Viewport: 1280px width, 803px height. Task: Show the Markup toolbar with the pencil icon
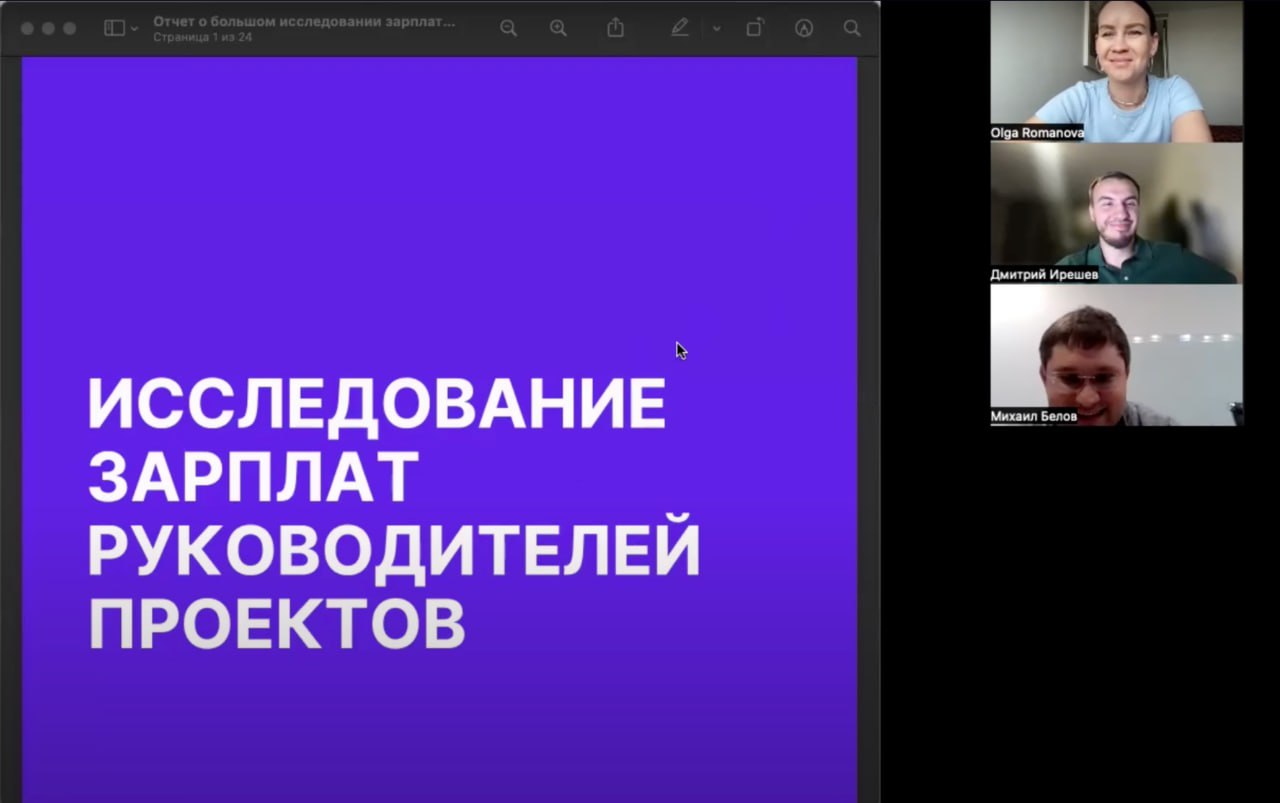(x=679, y=28)
